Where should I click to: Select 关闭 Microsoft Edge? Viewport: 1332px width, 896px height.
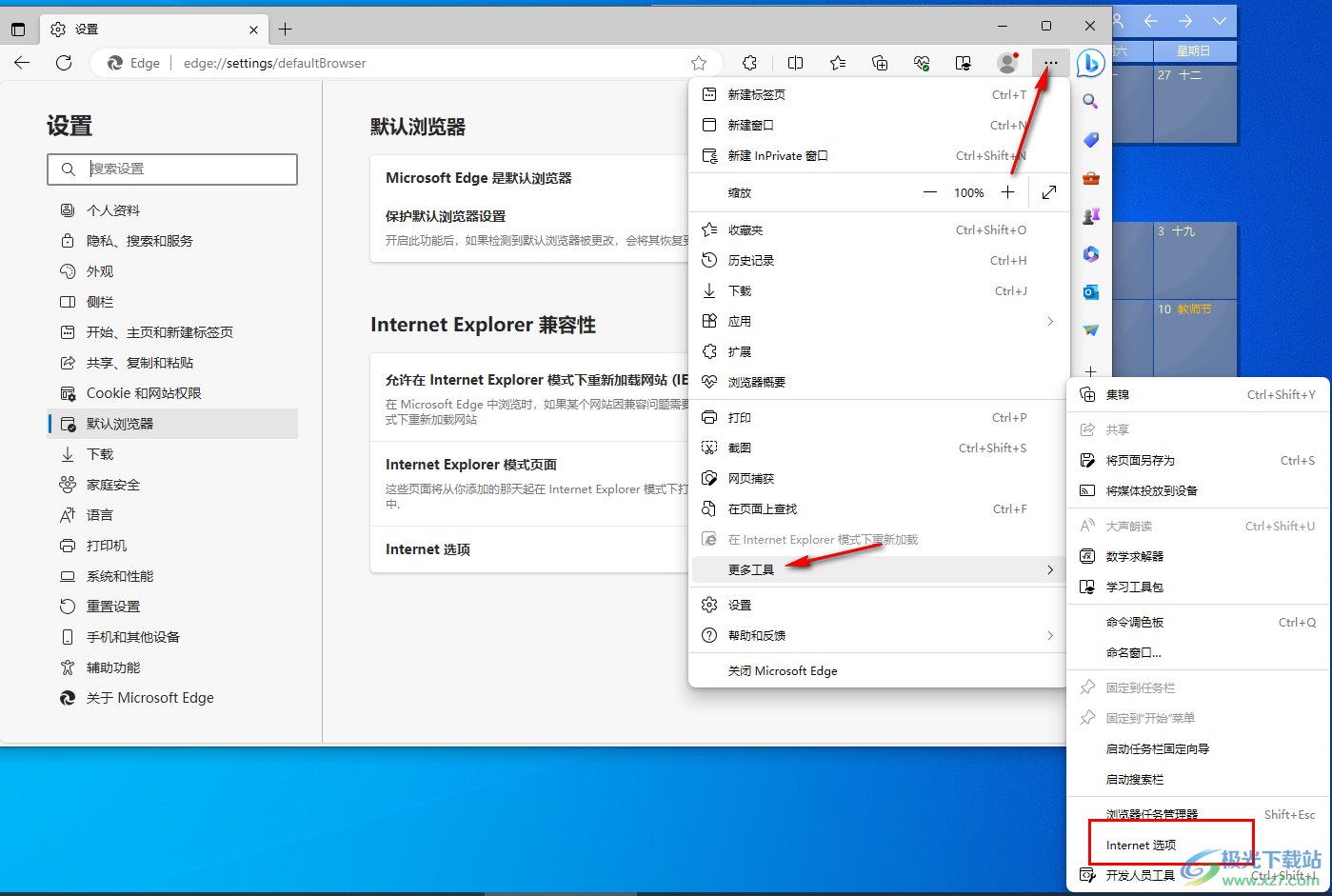(877, 670)
